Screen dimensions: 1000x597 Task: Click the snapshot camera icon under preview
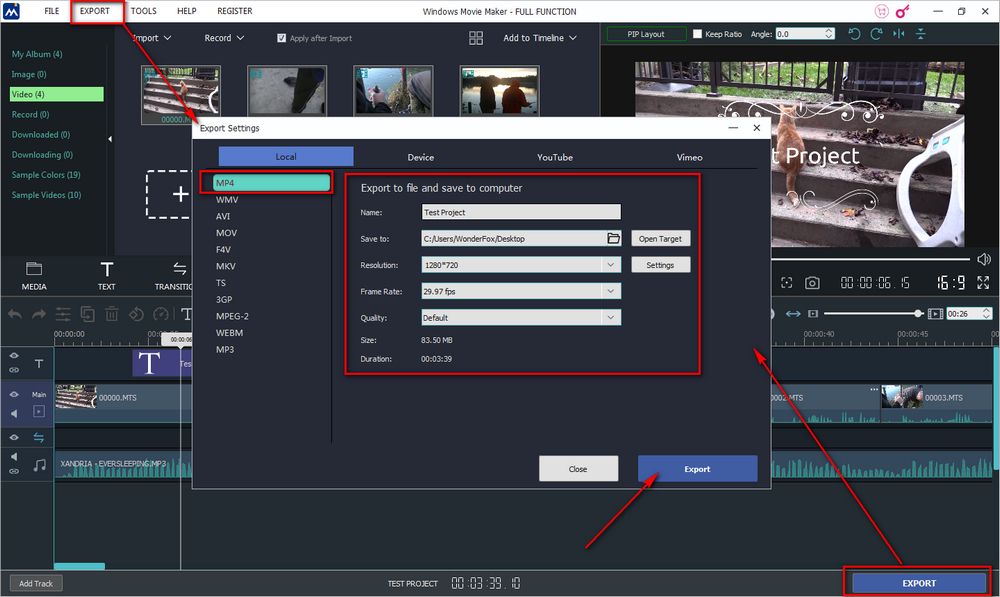coord(813,283)
